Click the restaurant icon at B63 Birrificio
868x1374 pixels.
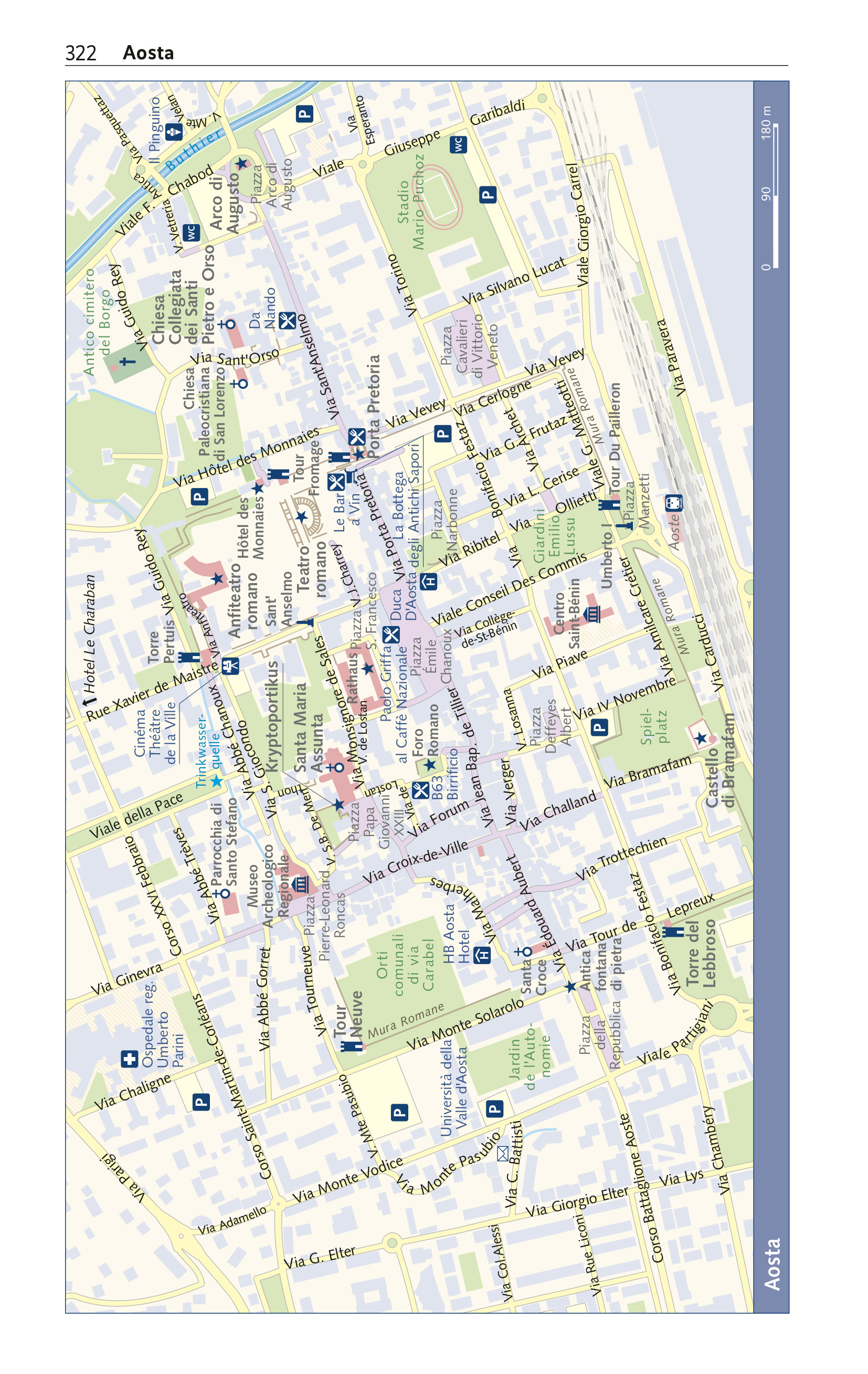420,790
